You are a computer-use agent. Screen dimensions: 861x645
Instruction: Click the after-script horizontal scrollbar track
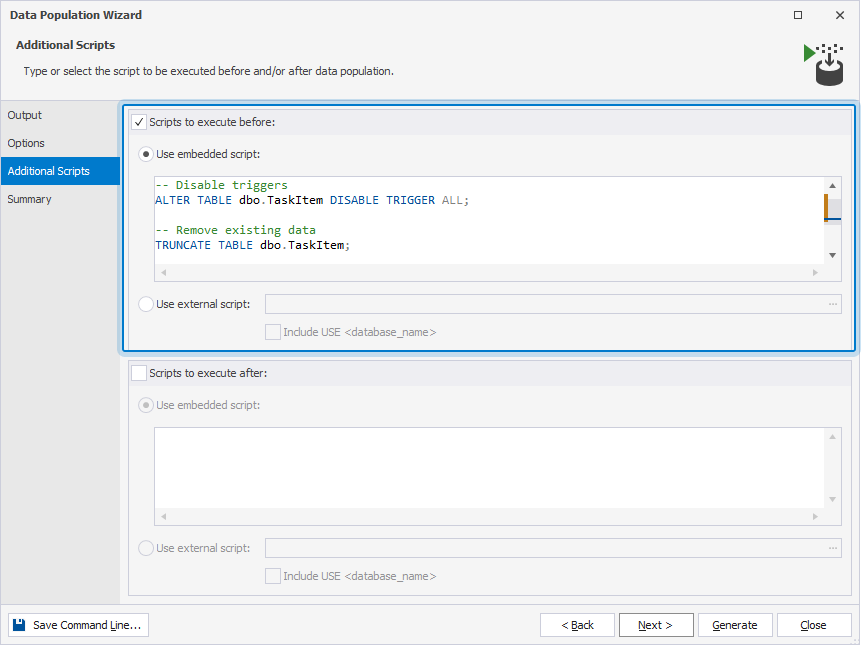click(489, 516)
